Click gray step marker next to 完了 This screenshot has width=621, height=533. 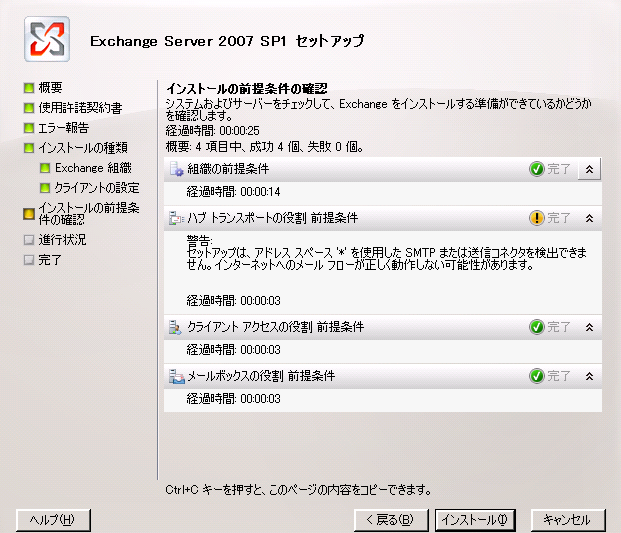click(29, 260)
